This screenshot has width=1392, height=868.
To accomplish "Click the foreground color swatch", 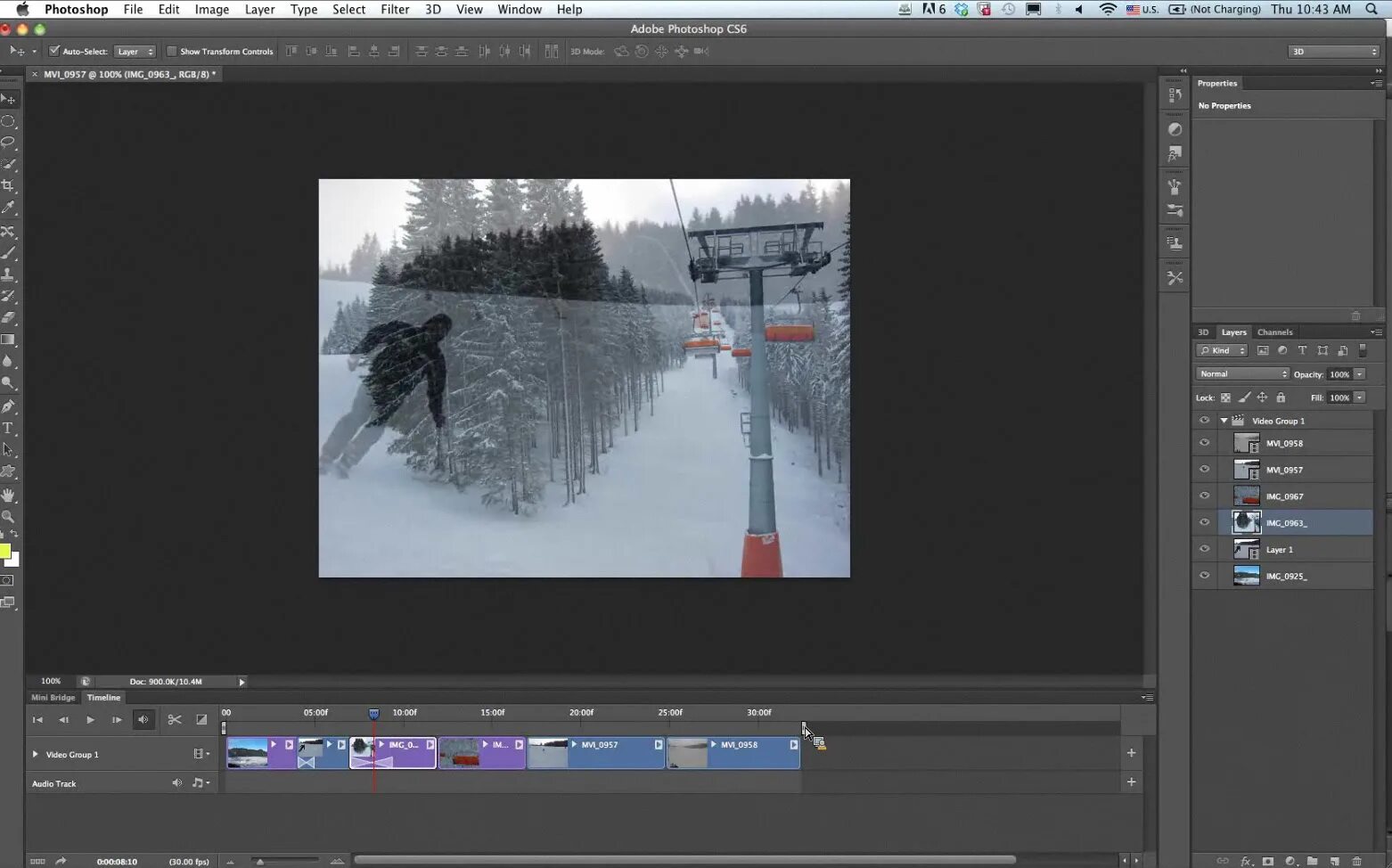I will pos(4,552).
